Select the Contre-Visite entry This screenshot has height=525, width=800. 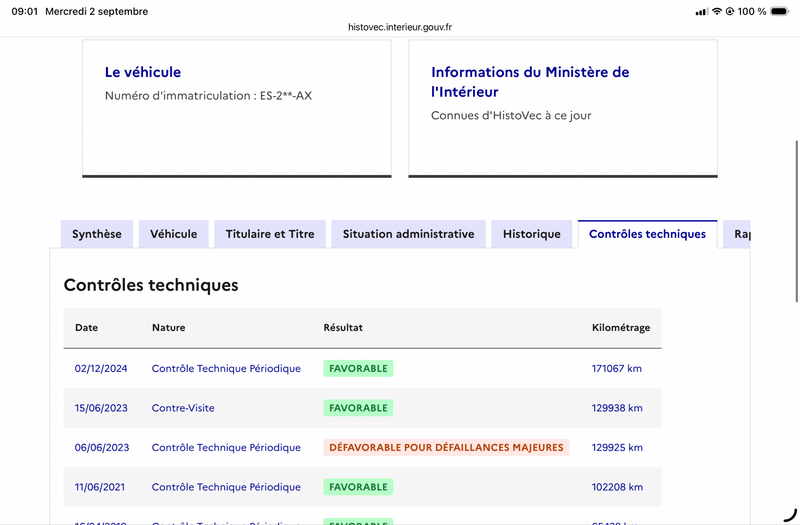click(183, 408)
